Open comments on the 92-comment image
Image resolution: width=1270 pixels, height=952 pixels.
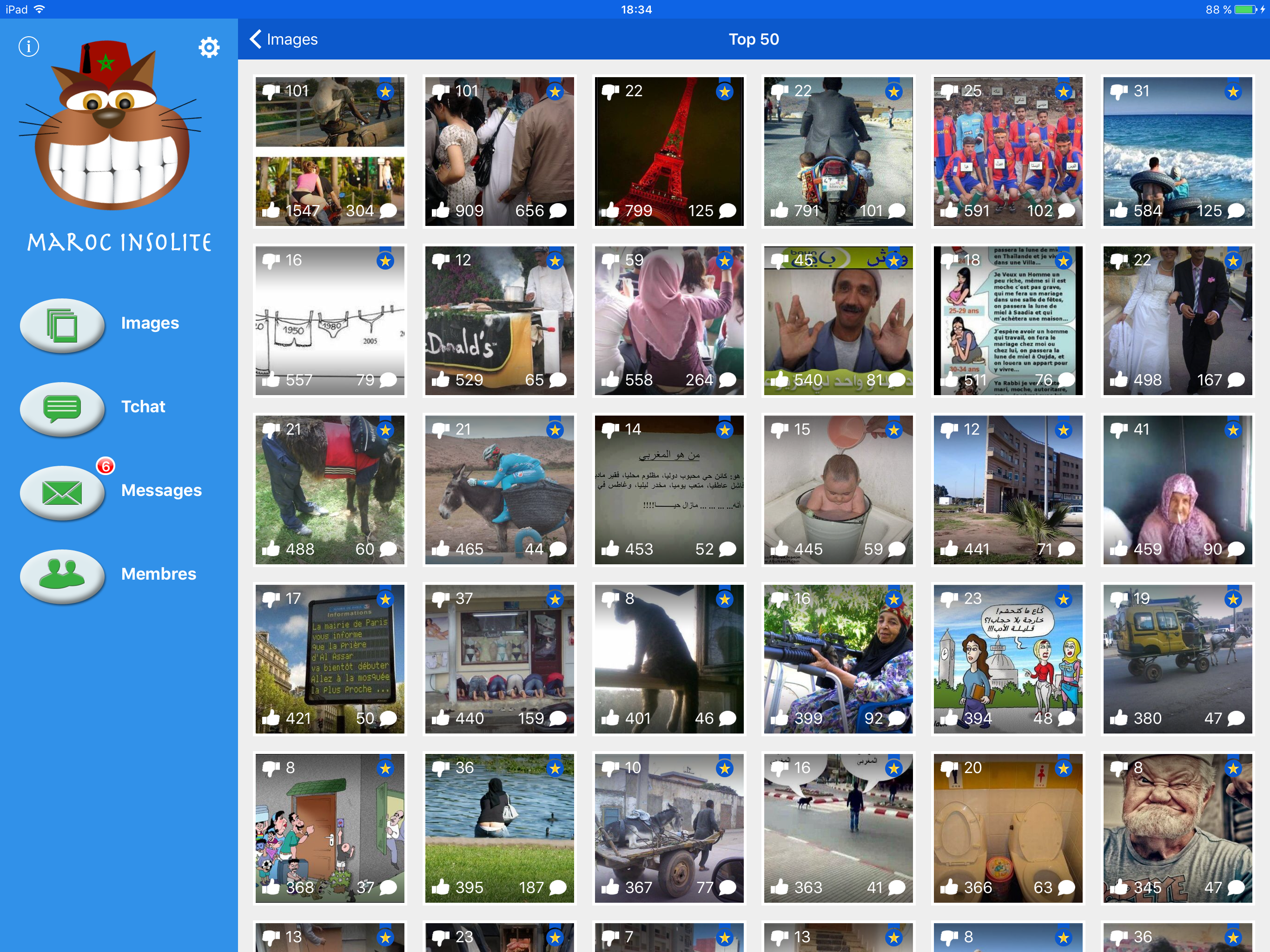(897, 718)
